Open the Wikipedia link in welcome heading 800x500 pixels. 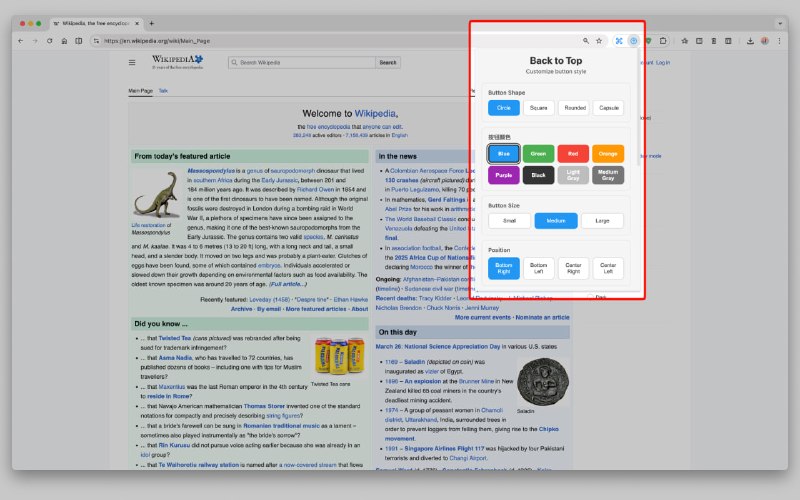tap(375, 113)
